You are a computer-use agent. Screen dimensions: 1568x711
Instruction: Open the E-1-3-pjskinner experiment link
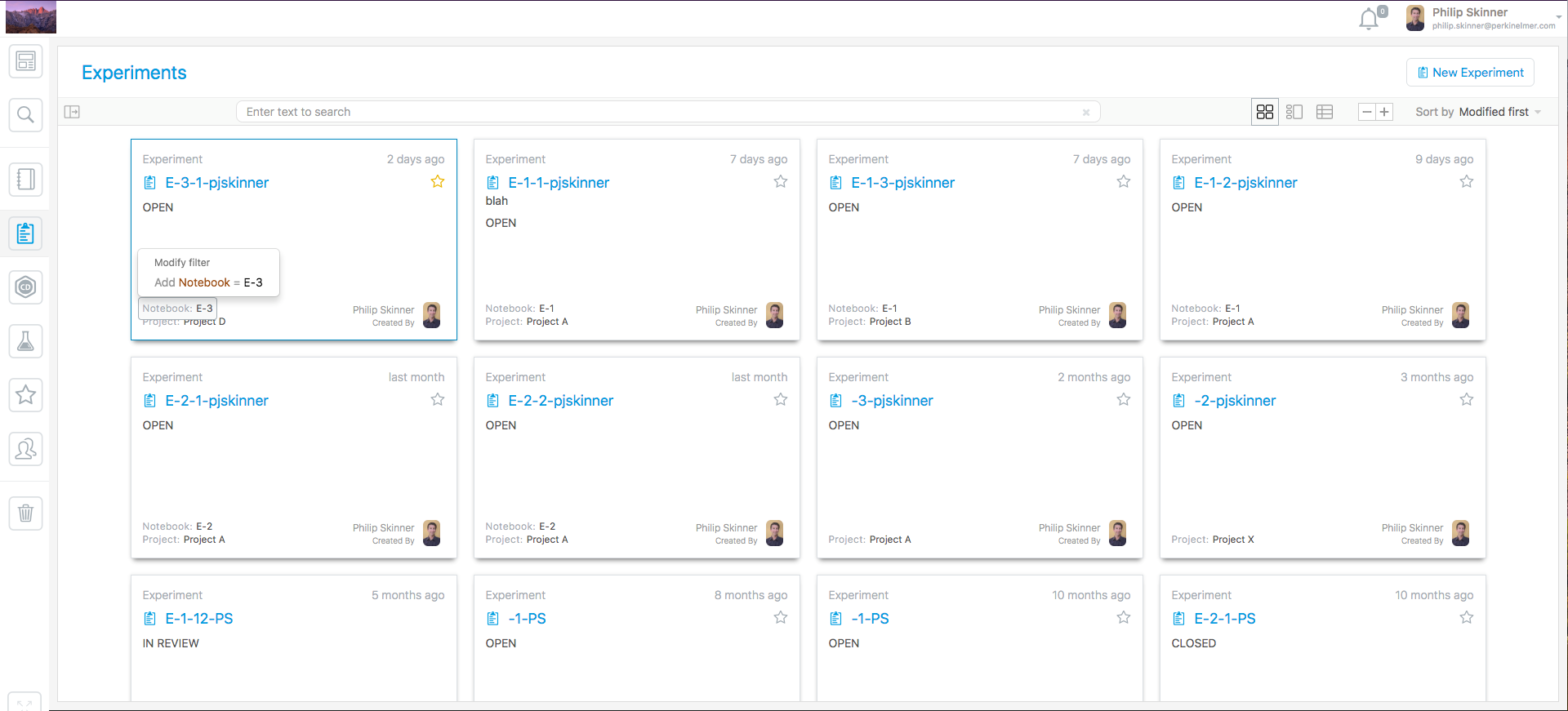click(902, 183)
